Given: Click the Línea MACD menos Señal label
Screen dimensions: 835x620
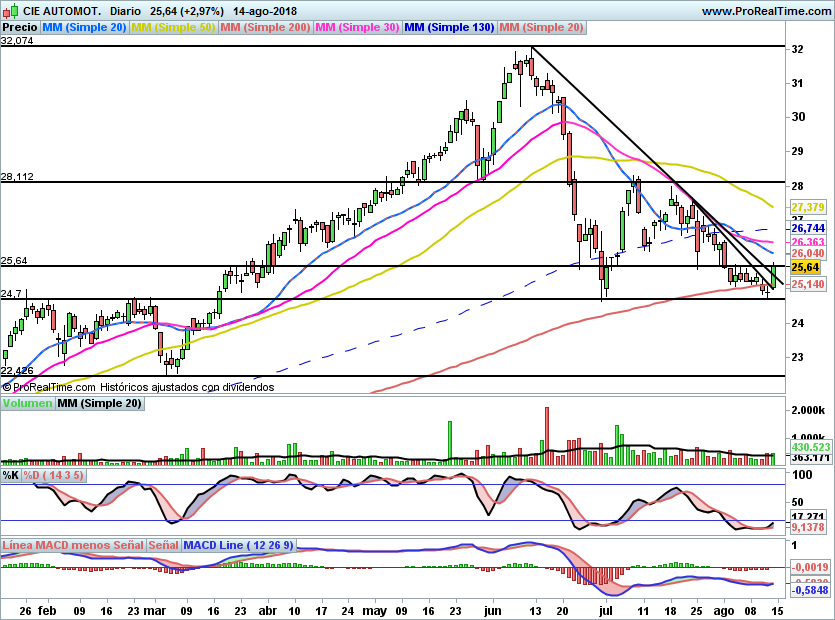Looking at the screenshot, I should (73, 545).
